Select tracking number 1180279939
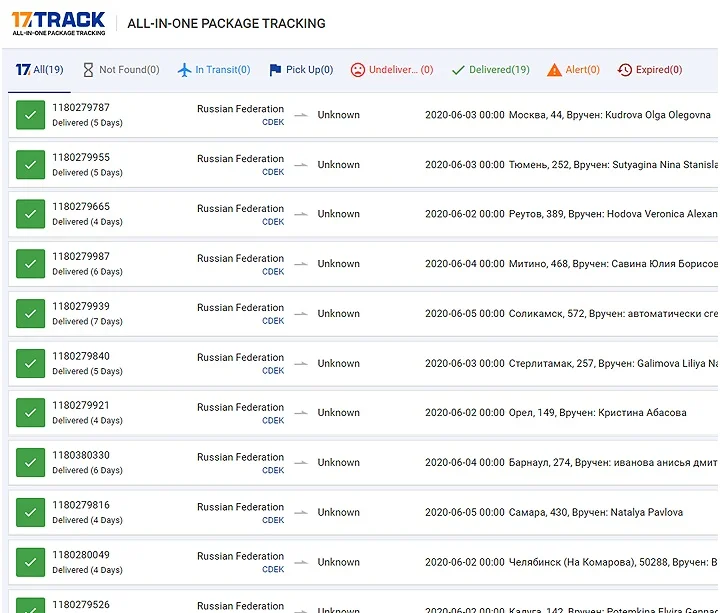Viewport: 720px width, 613px height. (x=81, y=306)
